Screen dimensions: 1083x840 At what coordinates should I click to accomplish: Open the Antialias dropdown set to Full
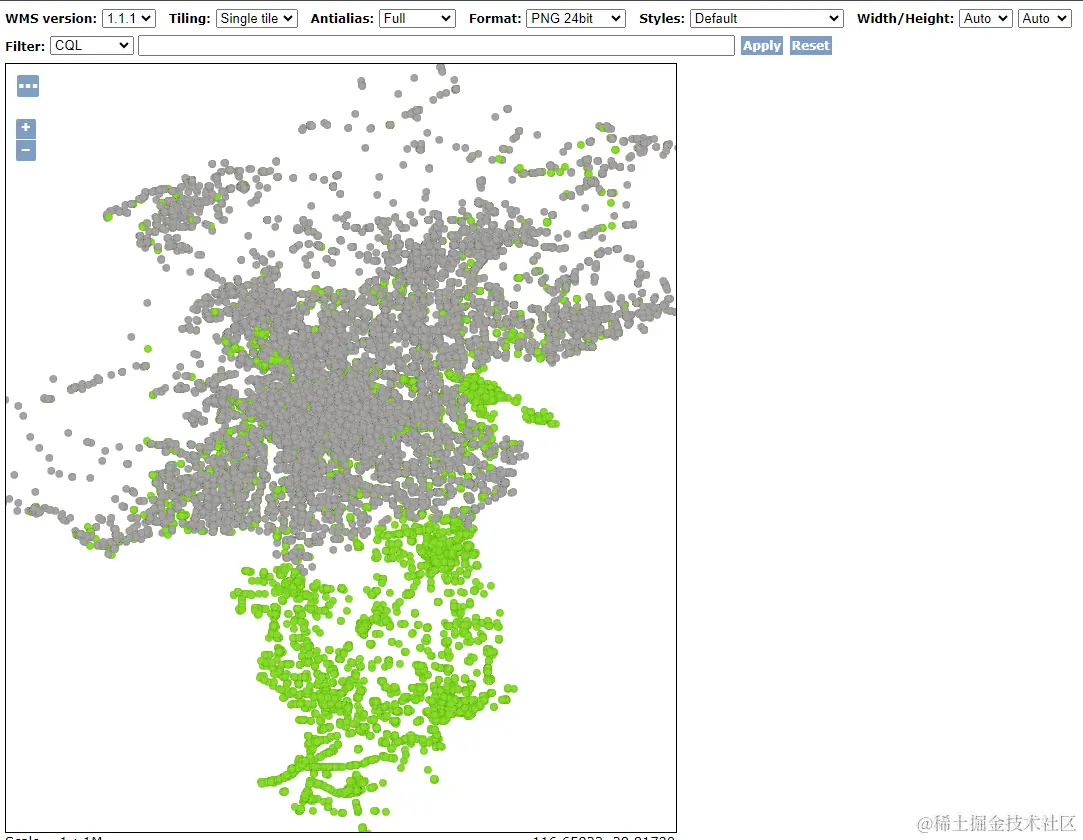pos(417,19)
